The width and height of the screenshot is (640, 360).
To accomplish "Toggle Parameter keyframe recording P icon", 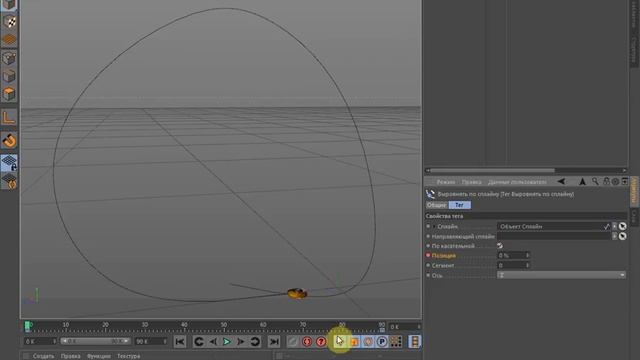I will (x=382, y=342).
